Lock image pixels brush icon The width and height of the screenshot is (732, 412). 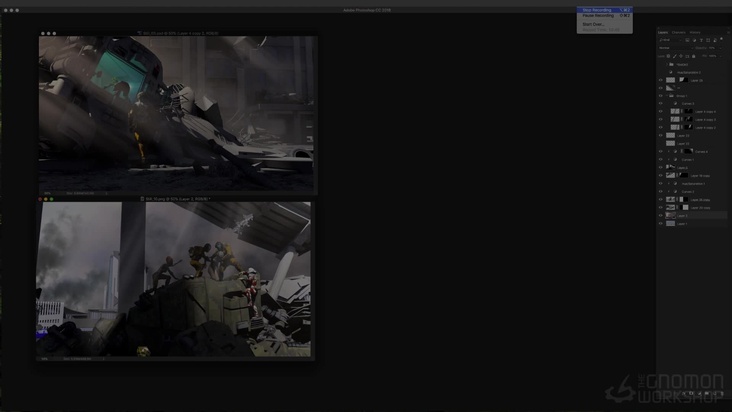click(675, 56)
